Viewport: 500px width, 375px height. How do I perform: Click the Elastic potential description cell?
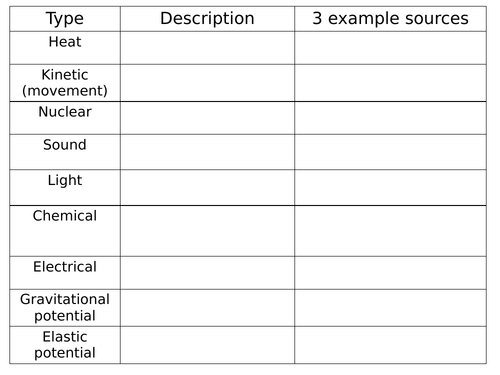point(207,345)
